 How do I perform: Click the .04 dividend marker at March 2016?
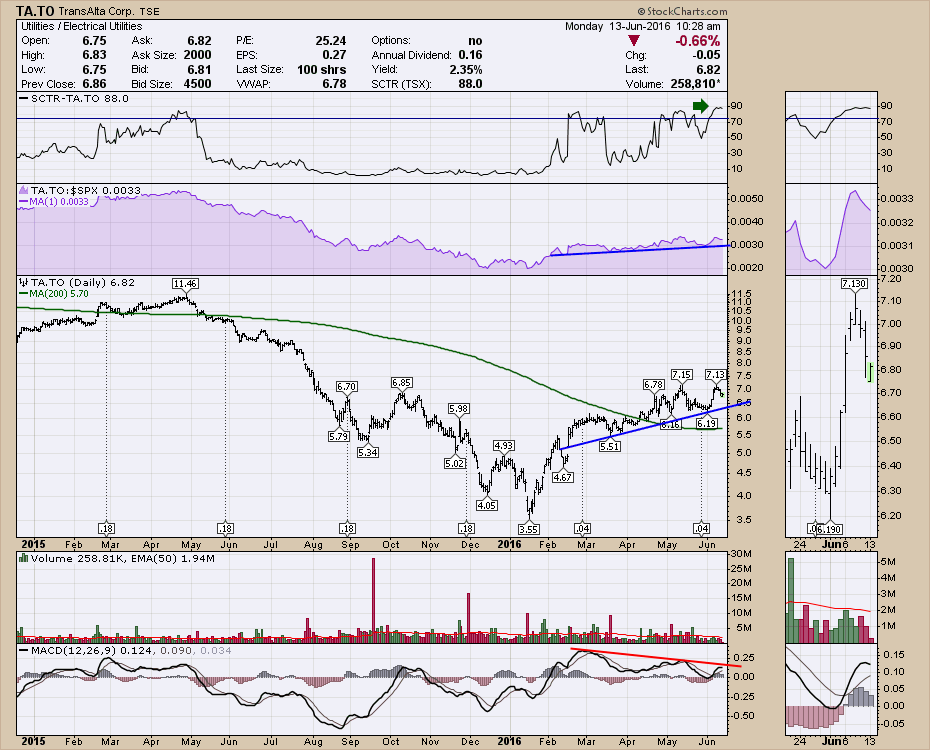(x=582, y=528)
